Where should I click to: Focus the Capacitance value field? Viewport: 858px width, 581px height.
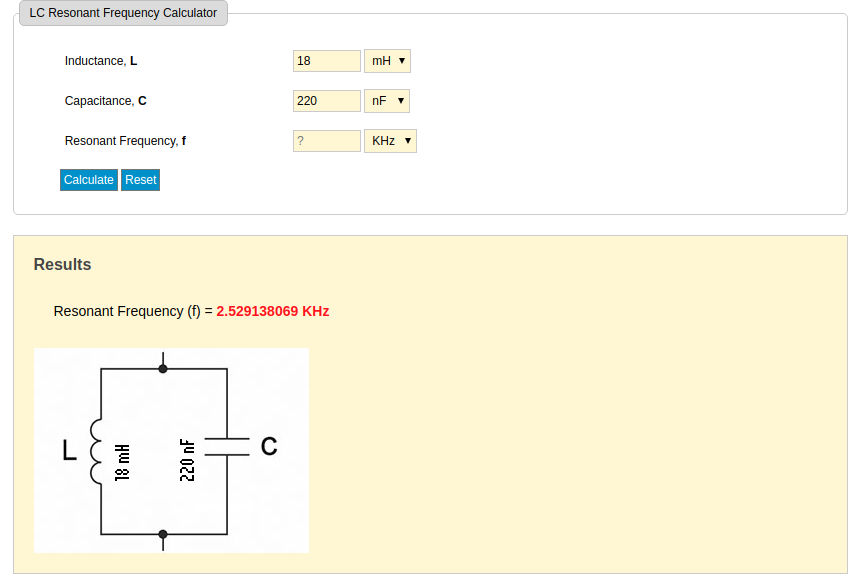click(327, 101)
